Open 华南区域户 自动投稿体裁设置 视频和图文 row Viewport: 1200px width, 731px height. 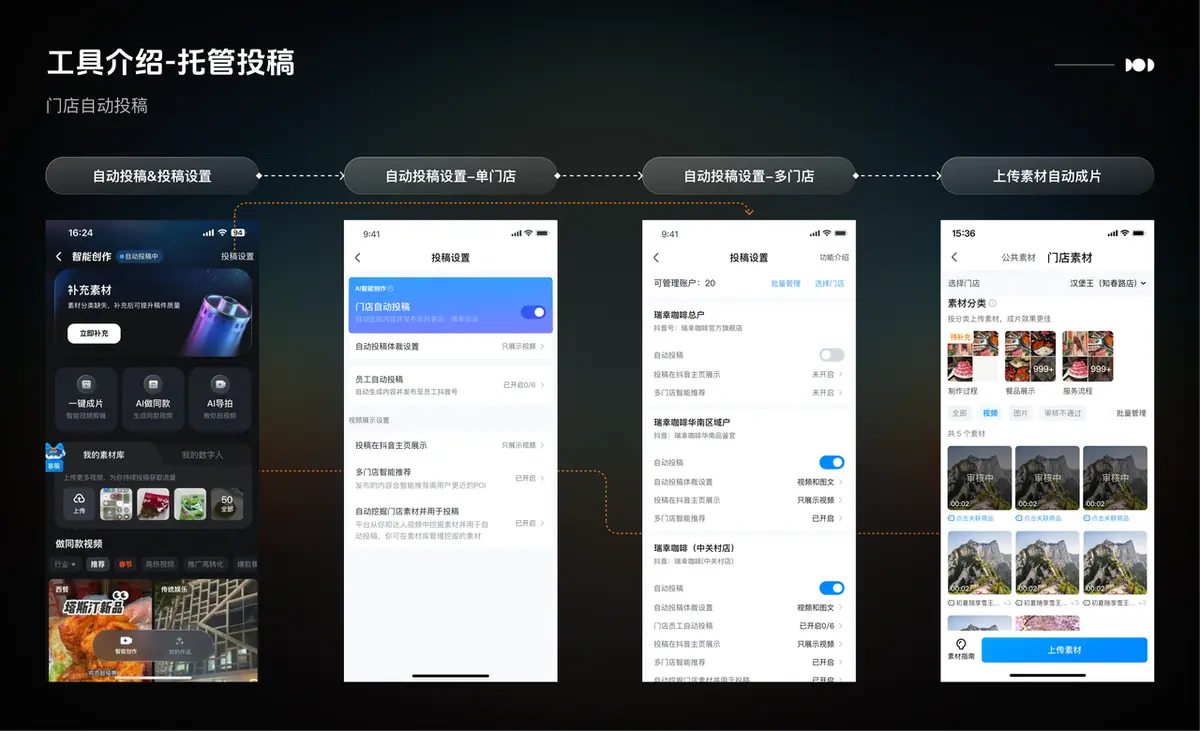749,482
